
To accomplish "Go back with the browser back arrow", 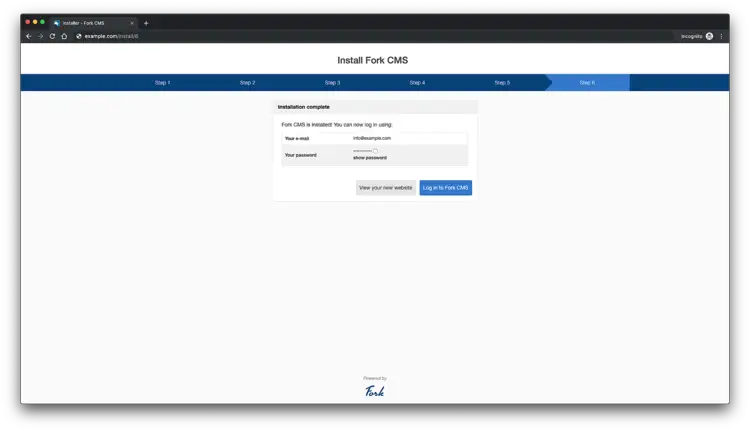I will (x=29, y=36).
